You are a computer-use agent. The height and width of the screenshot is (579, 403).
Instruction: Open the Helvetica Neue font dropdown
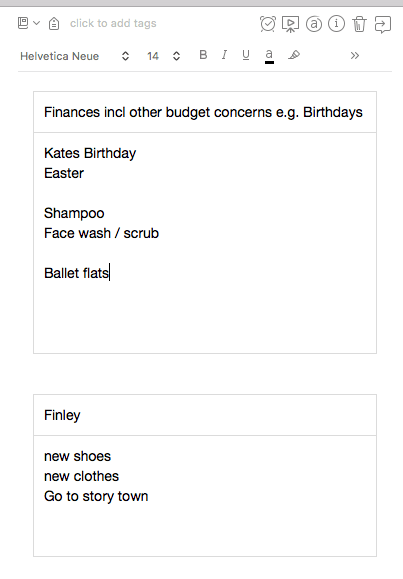(x=75, y=56)
